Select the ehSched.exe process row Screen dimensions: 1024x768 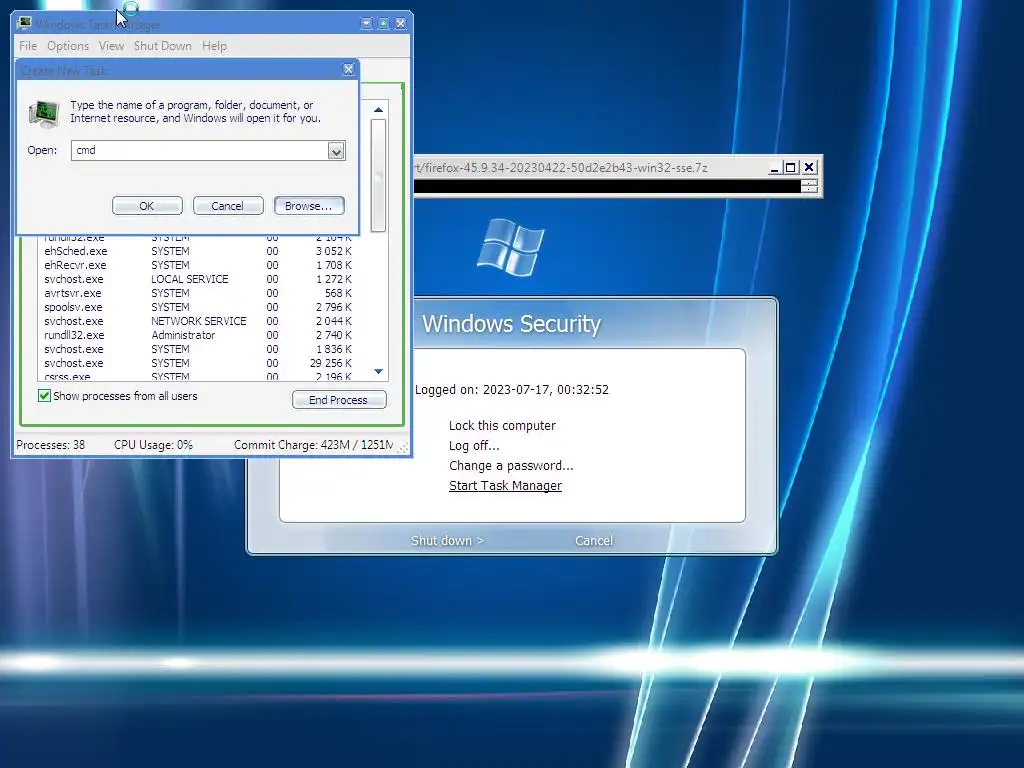pos(198,251)
